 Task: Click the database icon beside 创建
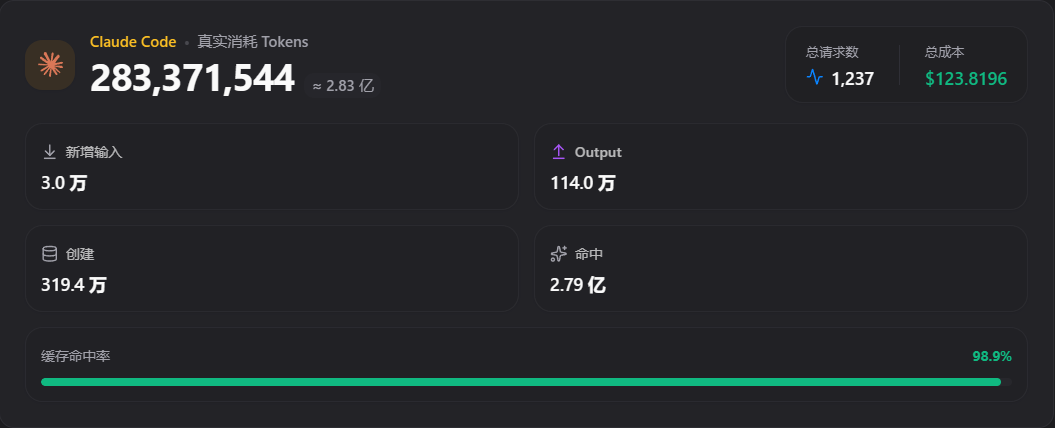coord(50,254)
